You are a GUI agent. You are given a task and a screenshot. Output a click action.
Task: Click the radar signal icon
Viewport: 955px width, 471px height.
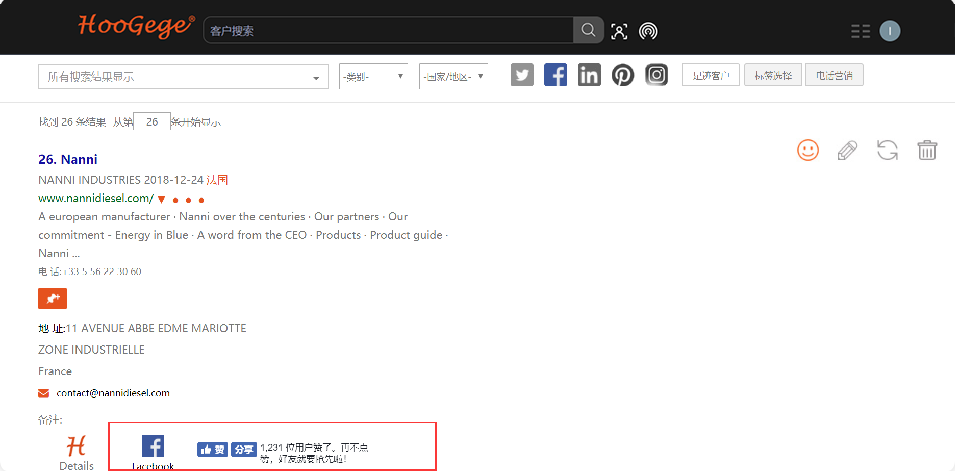pyautogui.click(x=648, y=31)
